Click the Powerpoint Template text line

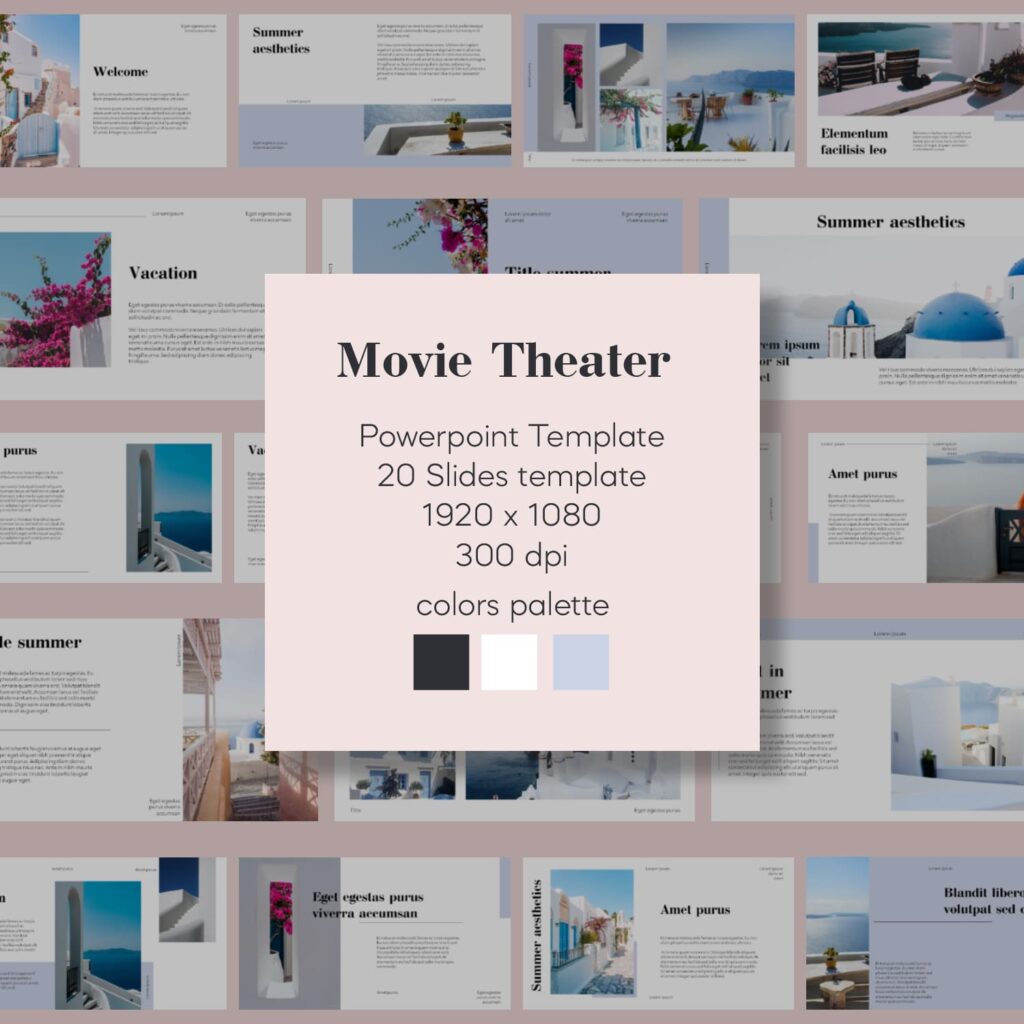click(511, 436)
